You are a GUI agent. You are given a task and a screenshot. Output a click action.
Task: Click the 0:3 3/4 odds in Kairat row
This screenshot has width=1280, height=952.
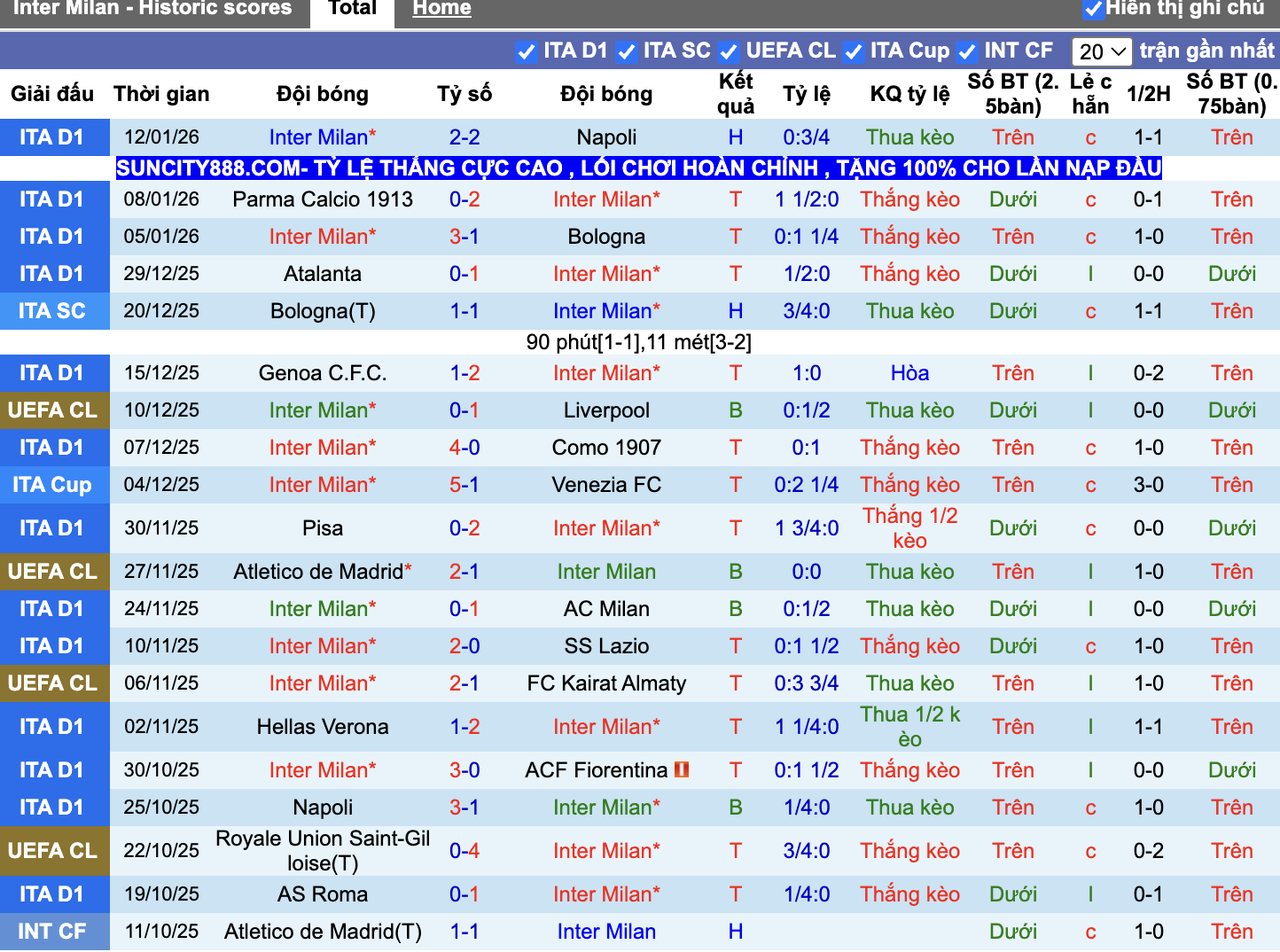807,684
